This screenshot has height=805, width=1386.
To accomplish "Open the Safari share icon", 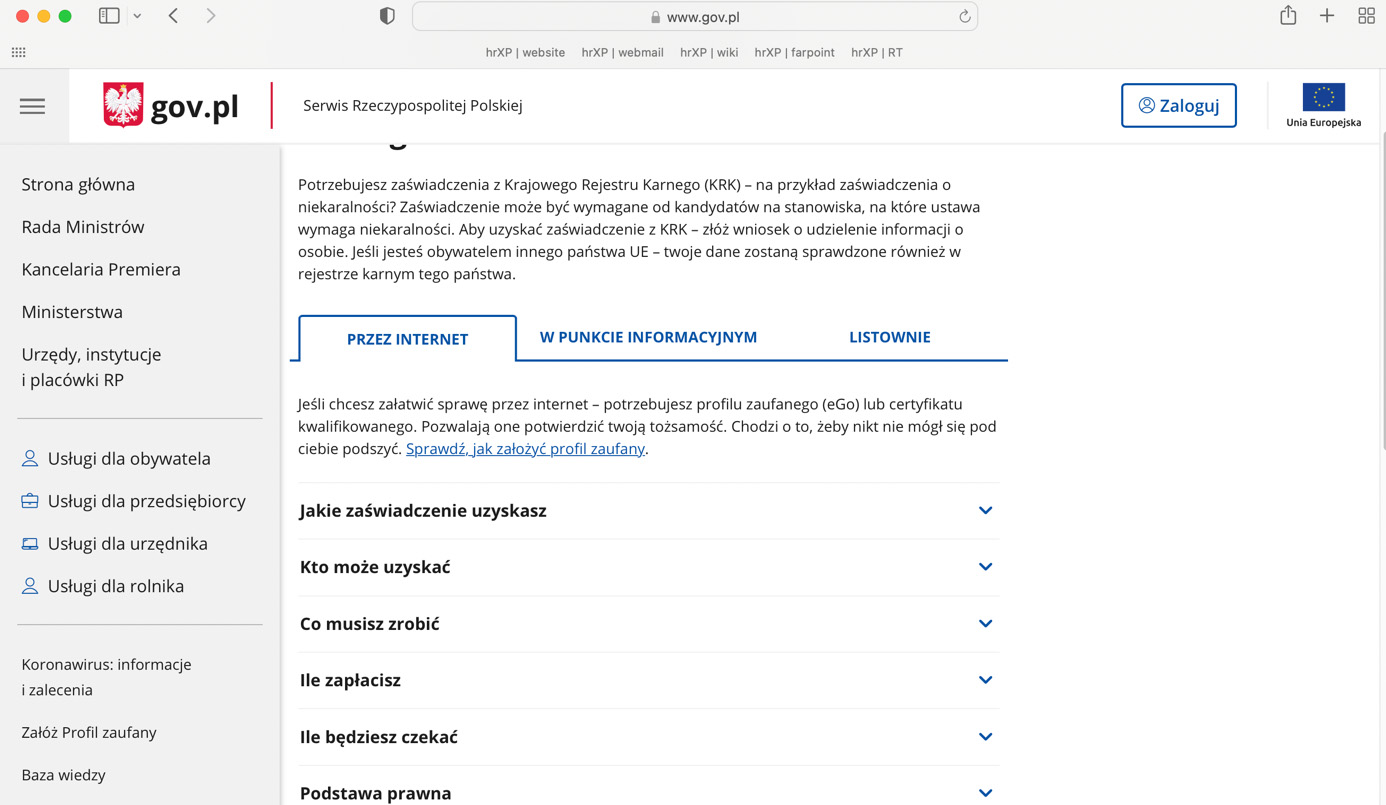I will [1288, 16].
